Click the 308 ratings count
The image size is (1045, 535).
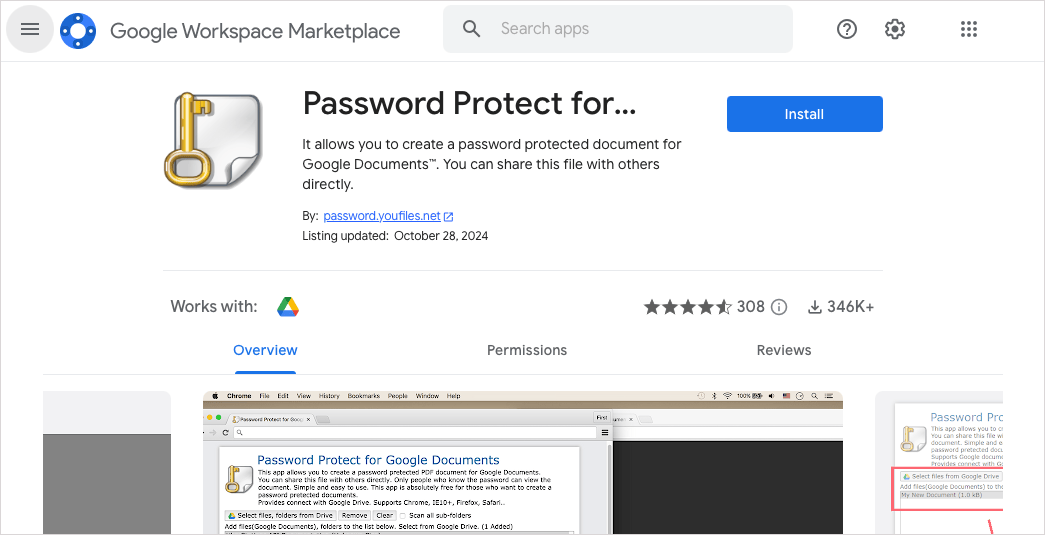(x=750, y=306)
